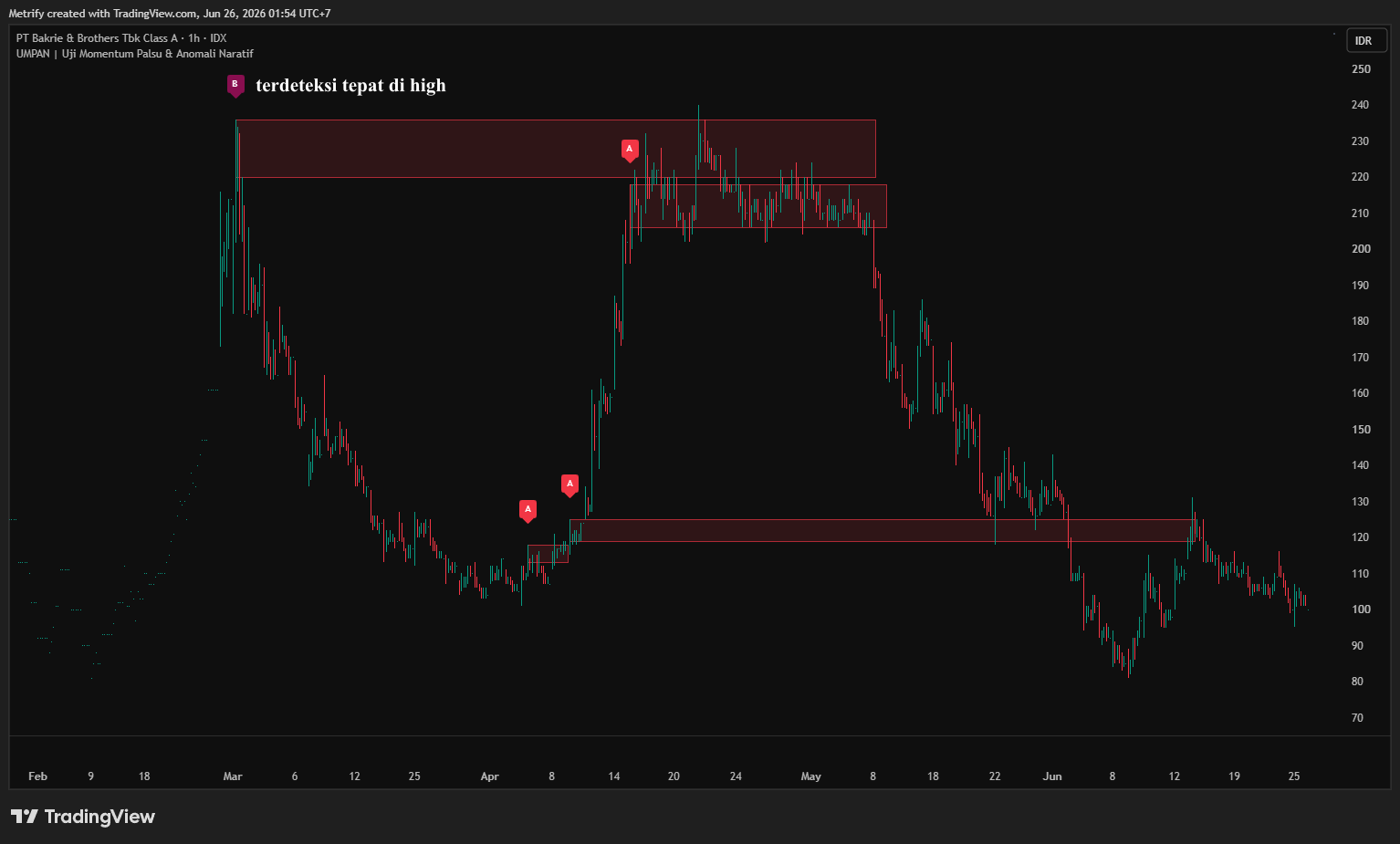Click the A marker above the long lower zone
1400x844 pixels.
[569, 485]
